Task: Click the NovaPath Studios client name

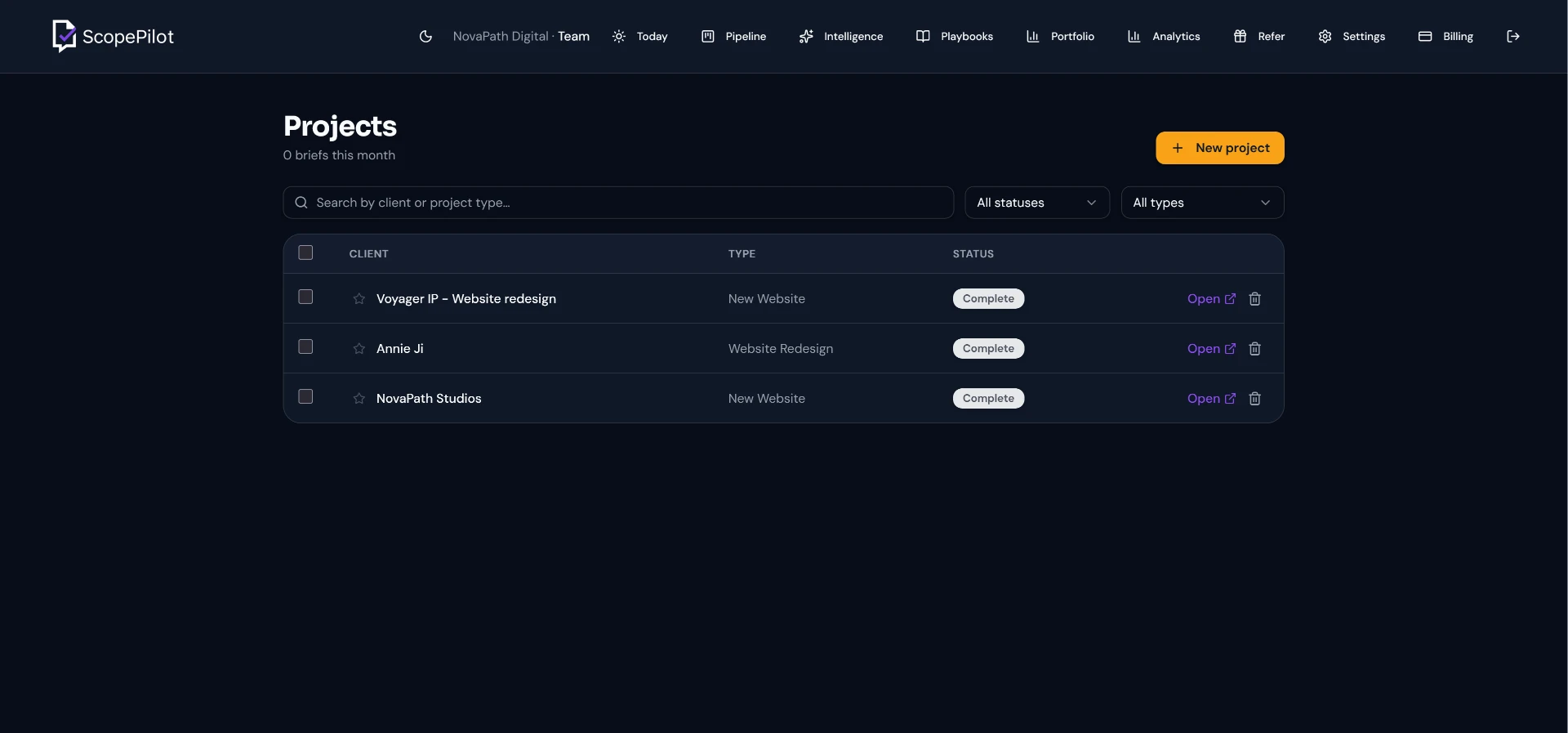Action: click(x=429, y=399)
